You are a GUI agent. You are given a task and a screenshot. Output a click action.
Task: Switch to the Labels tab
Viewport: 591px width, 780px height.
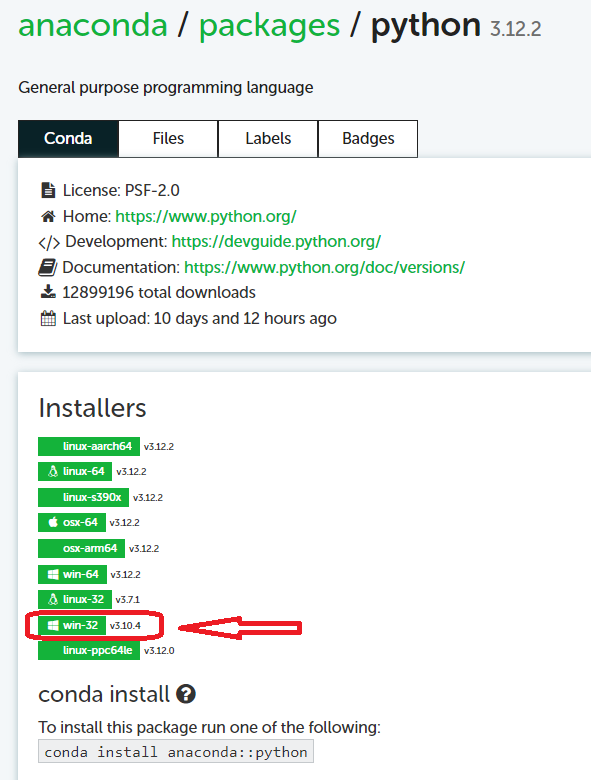[x=268, y=138]
